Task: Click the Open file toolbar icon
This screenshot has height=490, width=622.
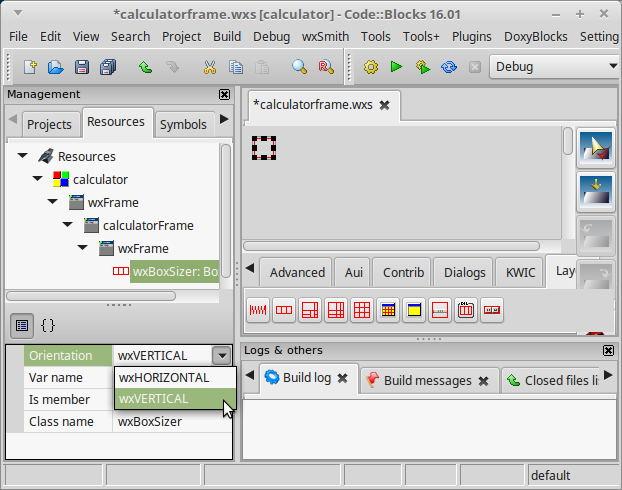Action: click(x=56, y=67)
